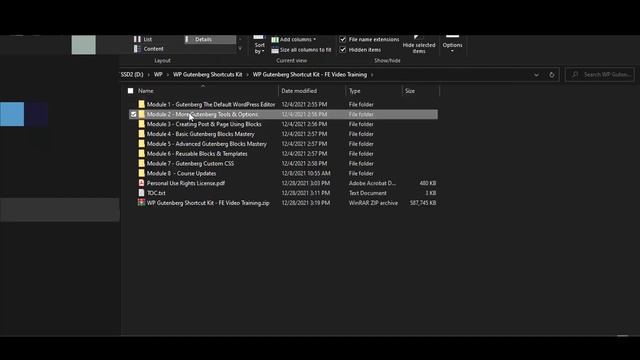
Task: Click the Text Document type cell
Action: [368, 193]
